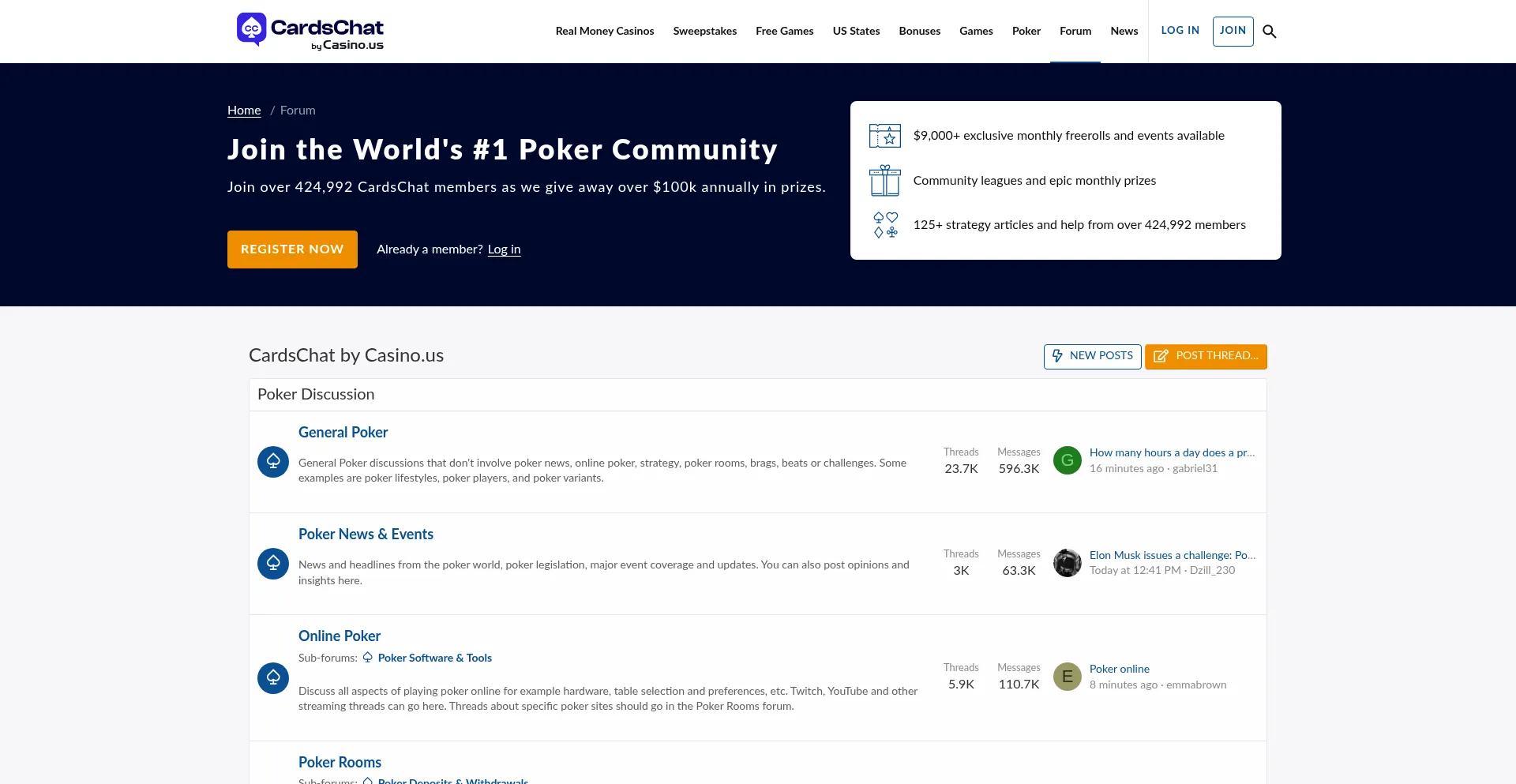This screenshot has width=1516, height=784.
Task: Open gabriel31's green G avatar
Action: click(x=1068, y=460)
